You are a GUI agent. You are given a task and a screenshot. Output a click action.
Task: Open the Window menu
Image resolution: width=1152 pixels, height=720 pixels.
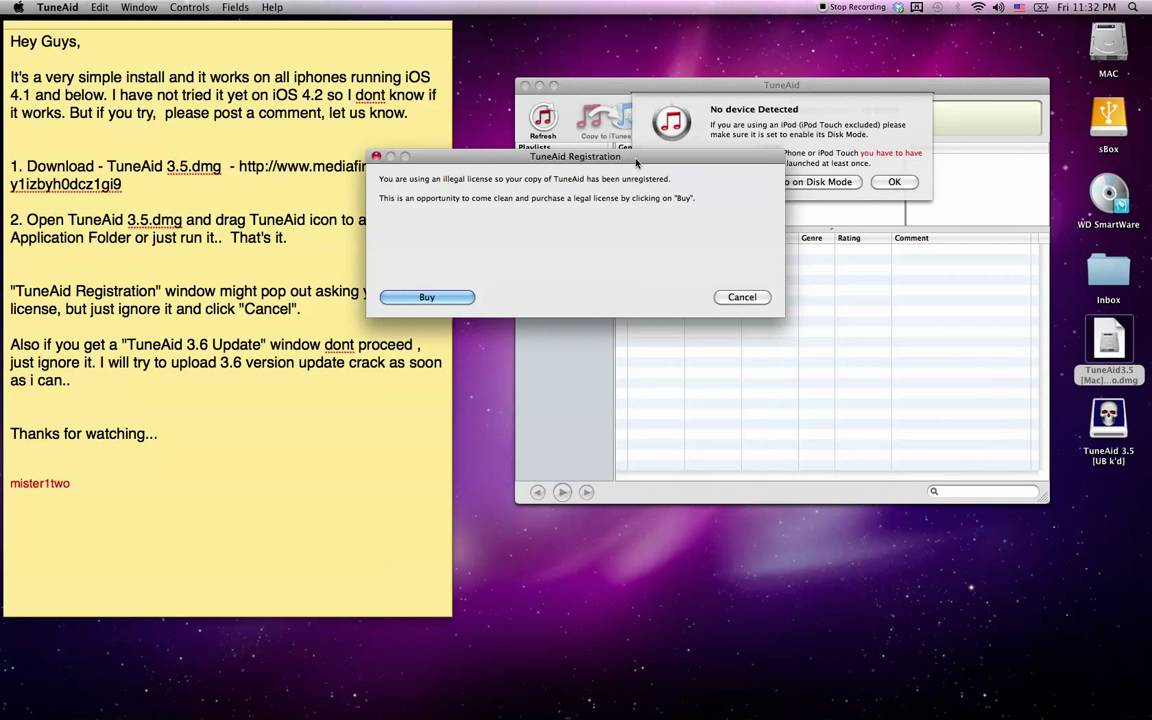(139, 7)
